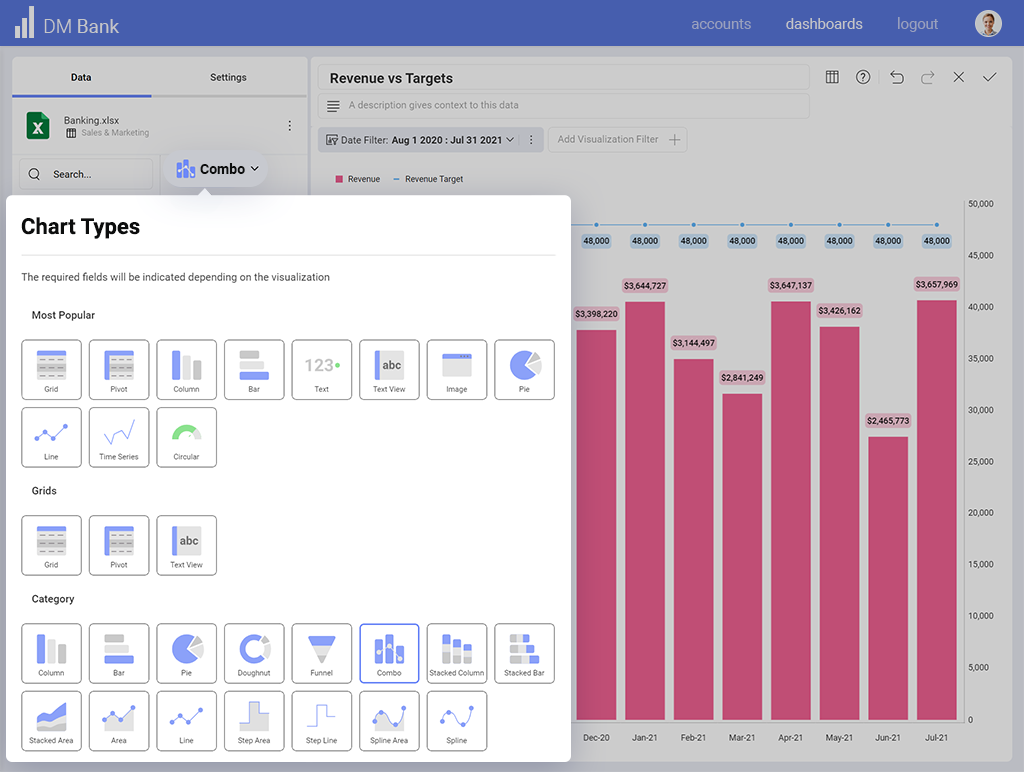The width and height of the screenshot is (1024, 772).
Task: Add Visualization Filter button
Action: (x=618, y=140)
